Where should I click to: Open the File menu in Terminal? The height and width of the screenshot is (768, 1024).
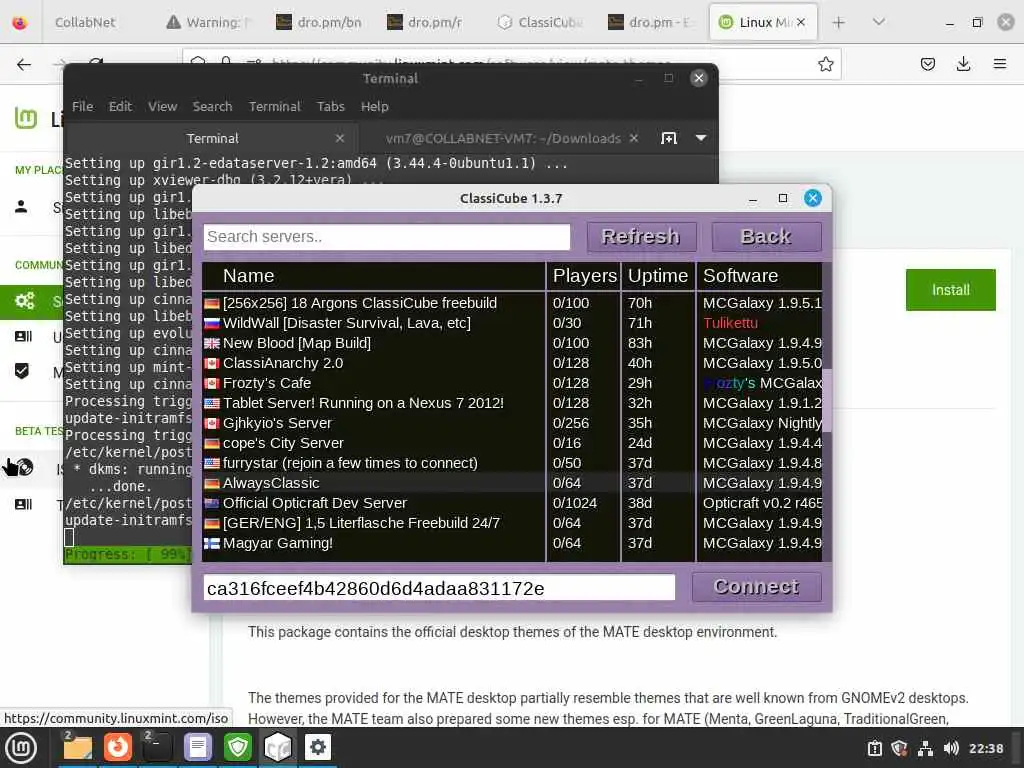tap(82, 106)
